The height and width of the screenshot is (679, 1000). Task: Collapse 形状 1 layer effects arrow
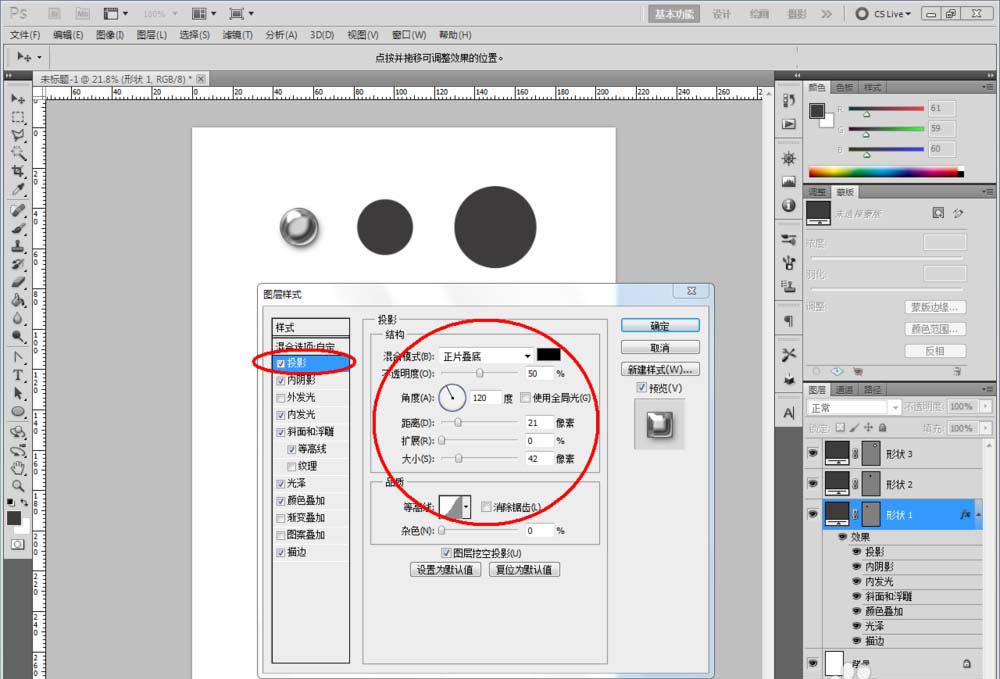point(978,515)
